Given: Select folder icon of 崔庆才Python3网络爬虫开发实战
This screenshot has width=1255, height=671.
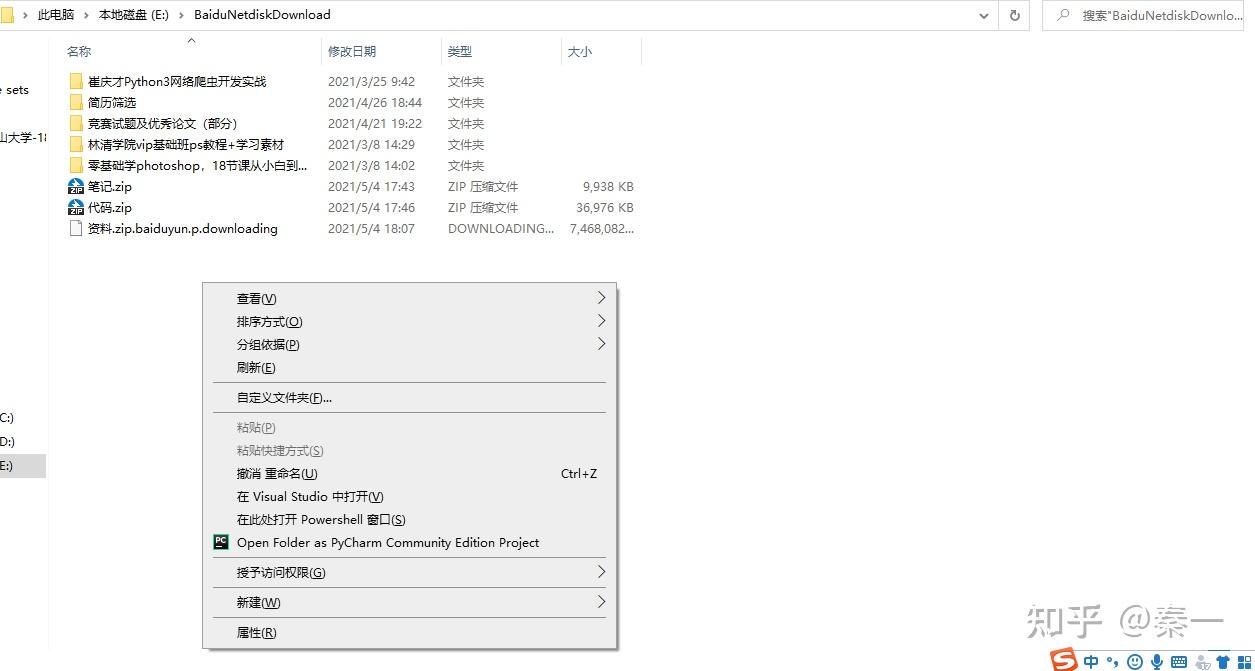Looking at the screenshot, I should pos(76,81).
